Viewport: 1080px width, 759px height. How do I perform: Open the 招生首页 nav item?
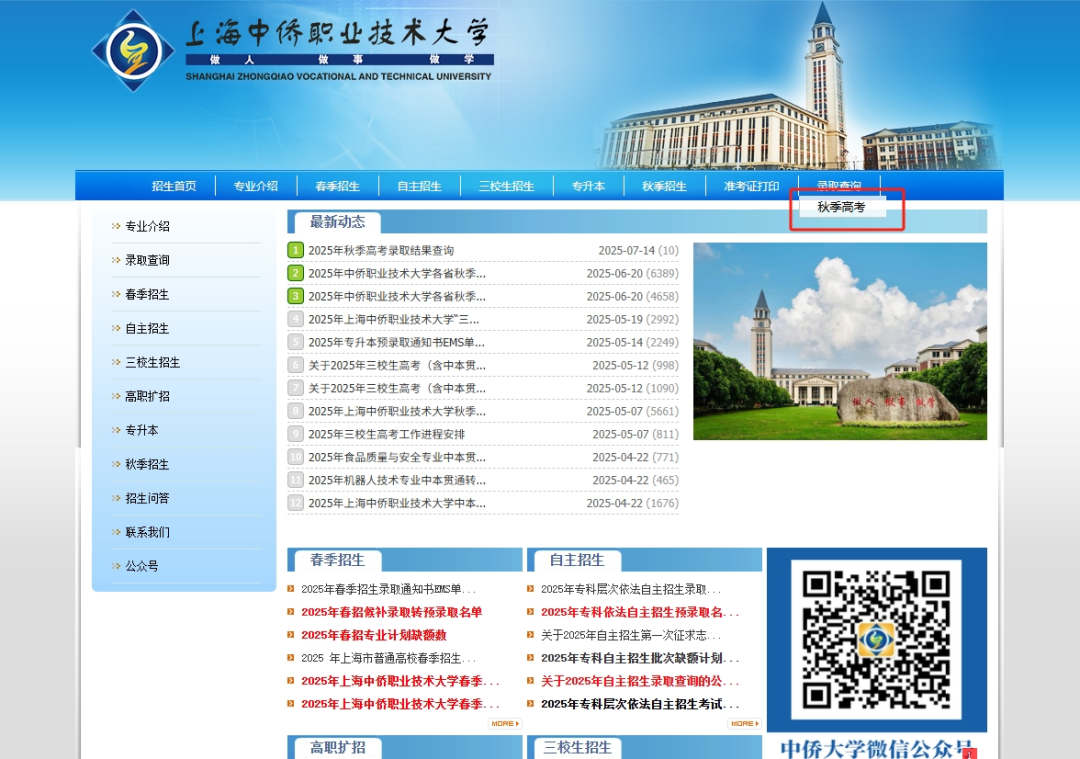174,186
